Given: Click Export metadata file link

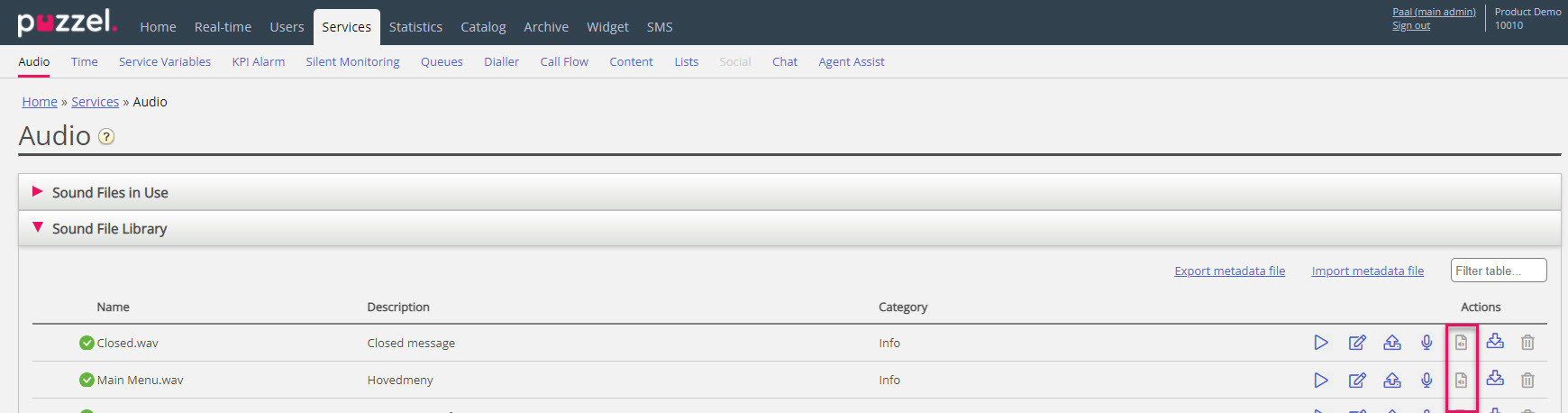Looking at the screenshot, I should [x=1229, y=271].
